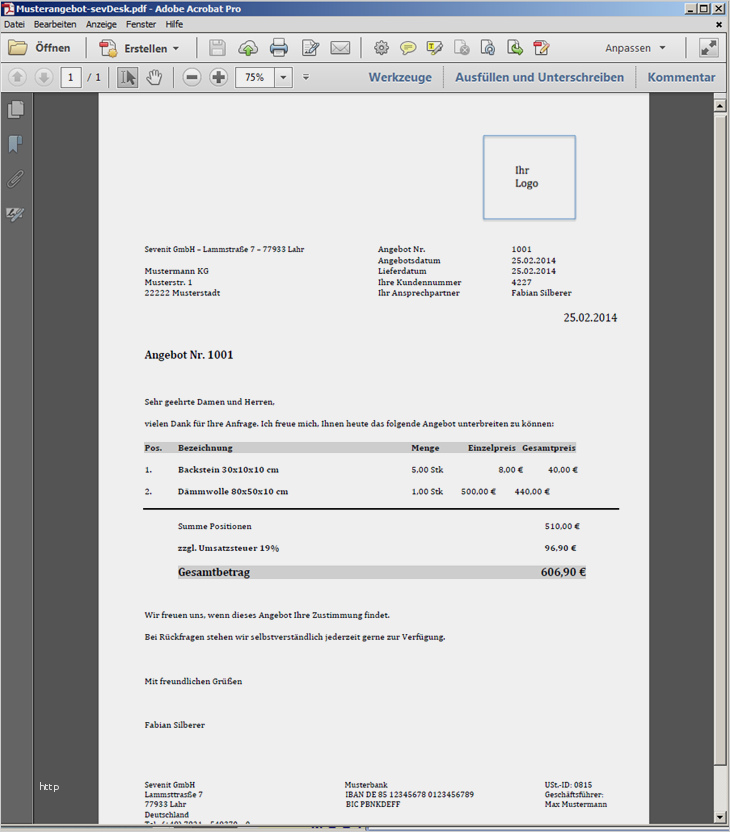Open the Kommentar panel
Image resolution: width=730 pixels, height=832 pixels.
(x=681, y=77)
